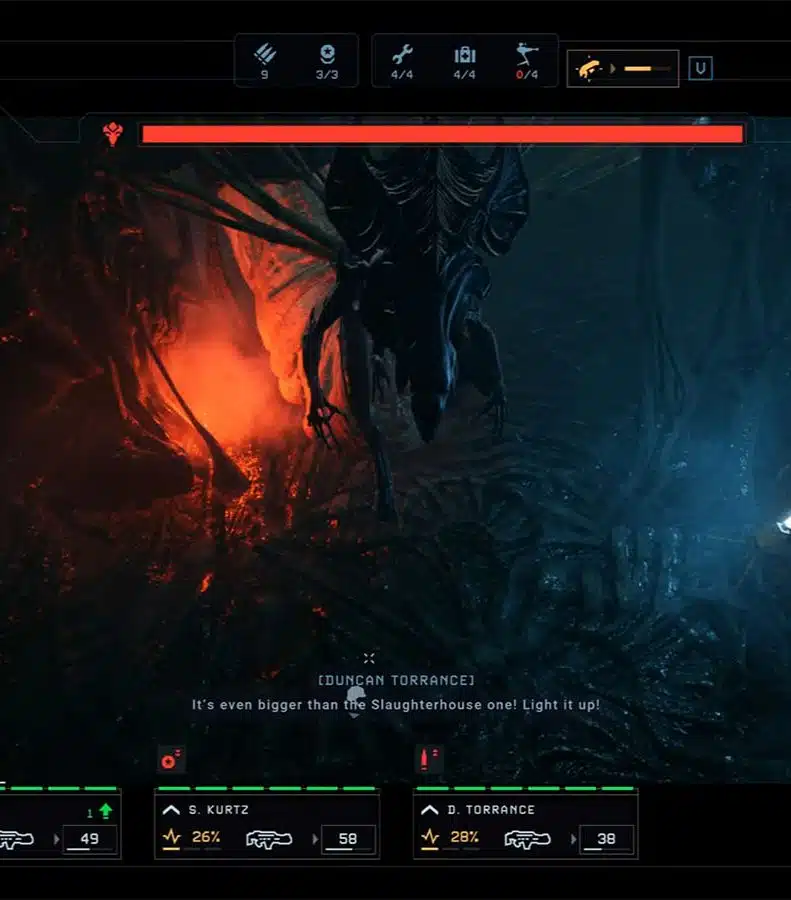This screenshot has width=791, height=900.
Task: Click the pulse rifle icon on the leftmost card
Action: [16, 839]
